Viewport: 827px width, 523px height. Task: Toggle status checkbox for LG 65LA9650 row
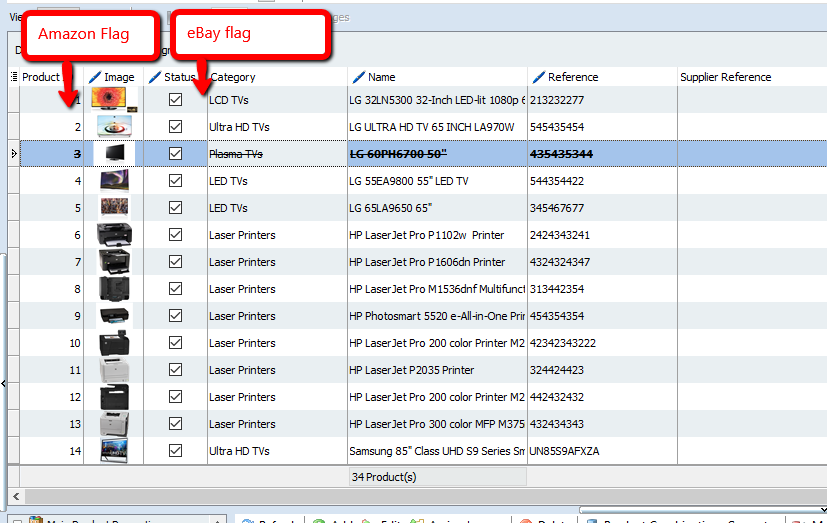tap(176, 208)
